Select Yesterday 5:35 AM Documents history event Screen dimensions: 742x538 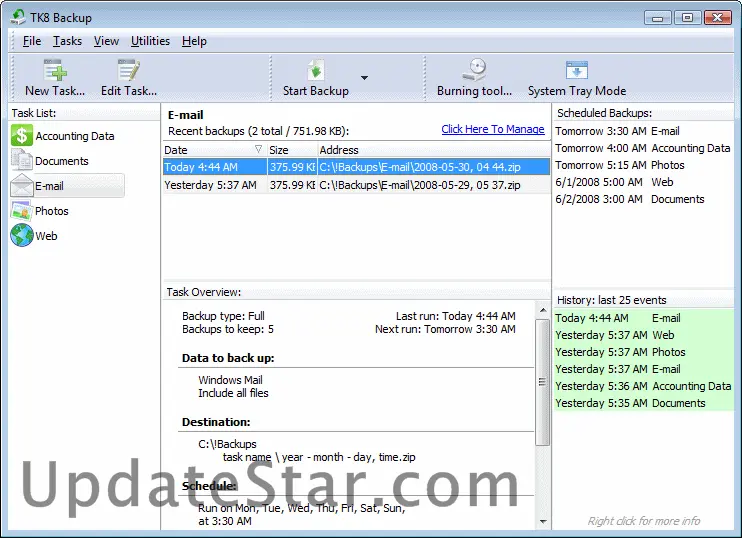tap(630, 403)
